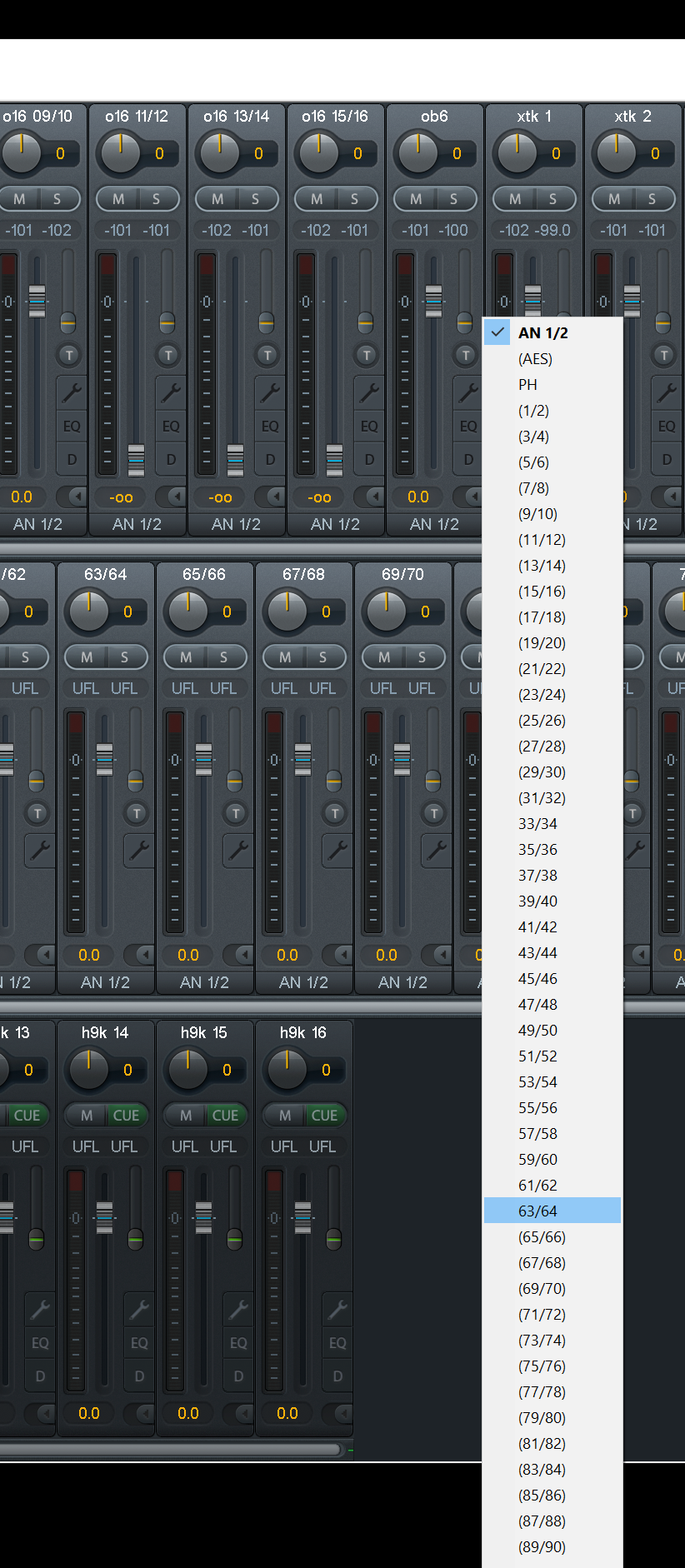Open Dynamics D panel on o16 15/16

[x=368, y=459]
